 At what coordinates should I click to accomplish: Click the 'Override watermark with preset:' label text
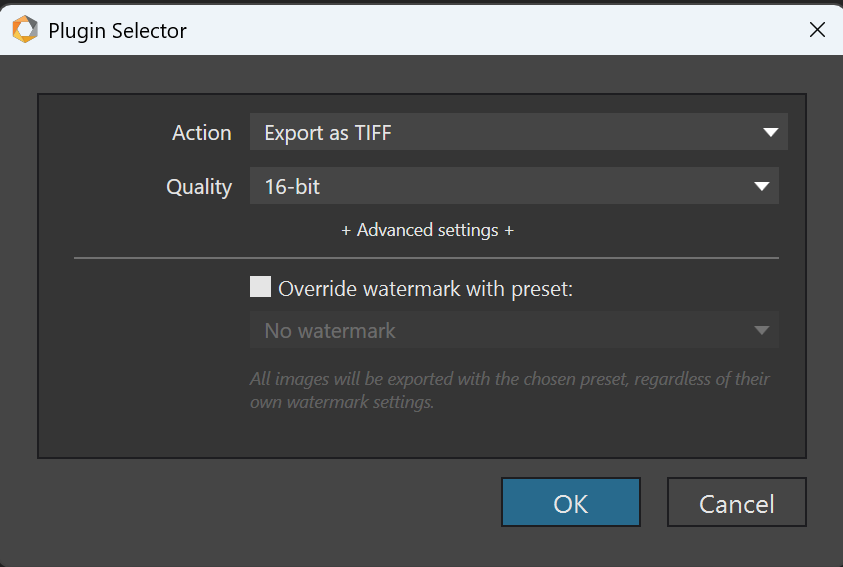point(425,289)
